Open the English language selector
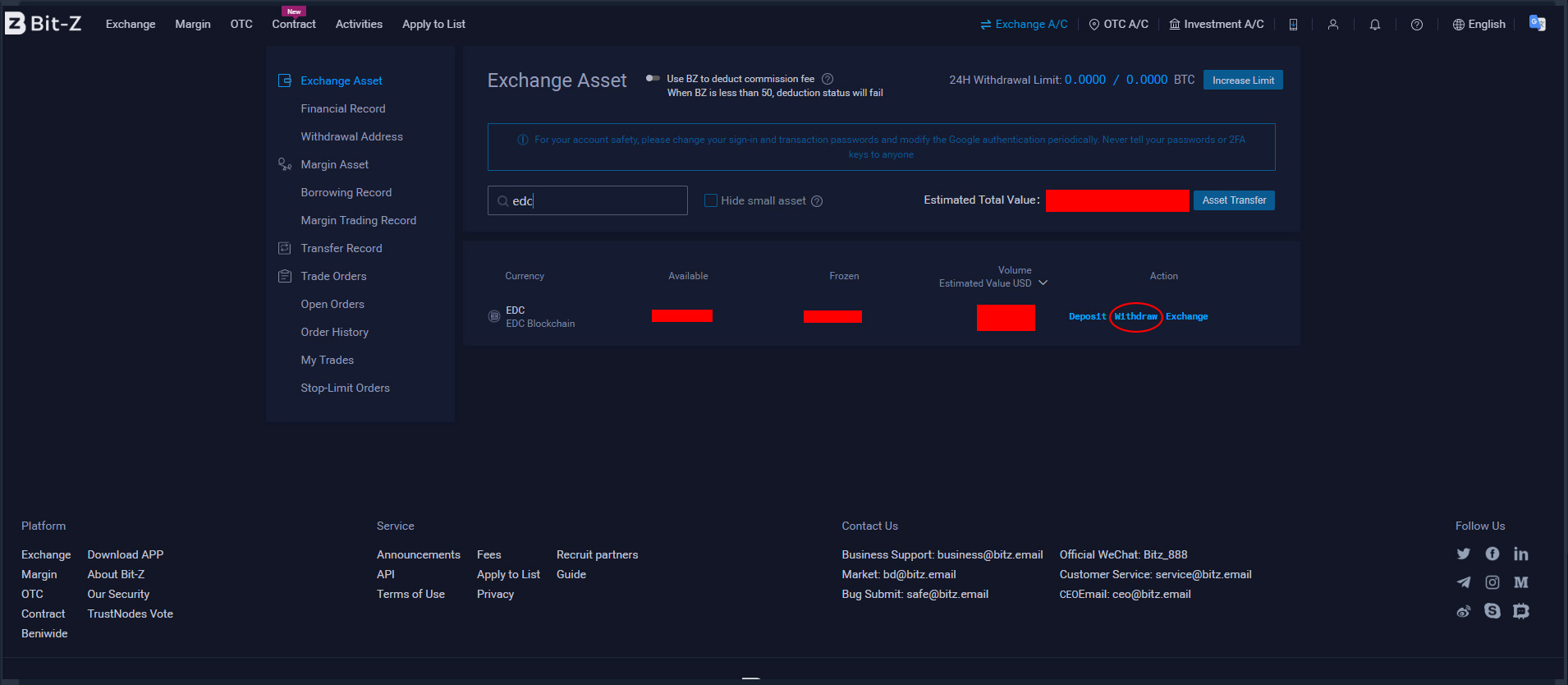 (1479, 25)
